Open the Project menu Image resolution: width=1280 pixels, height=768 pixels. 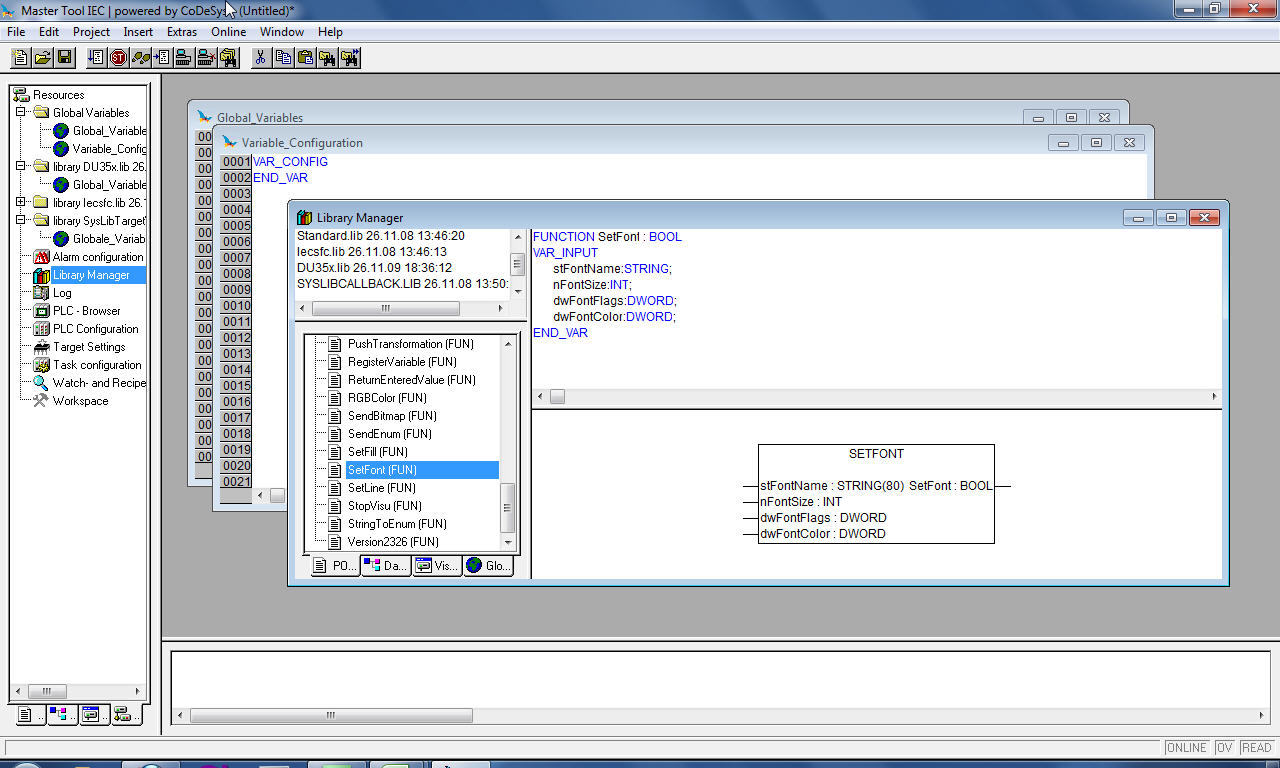point(91,32)
